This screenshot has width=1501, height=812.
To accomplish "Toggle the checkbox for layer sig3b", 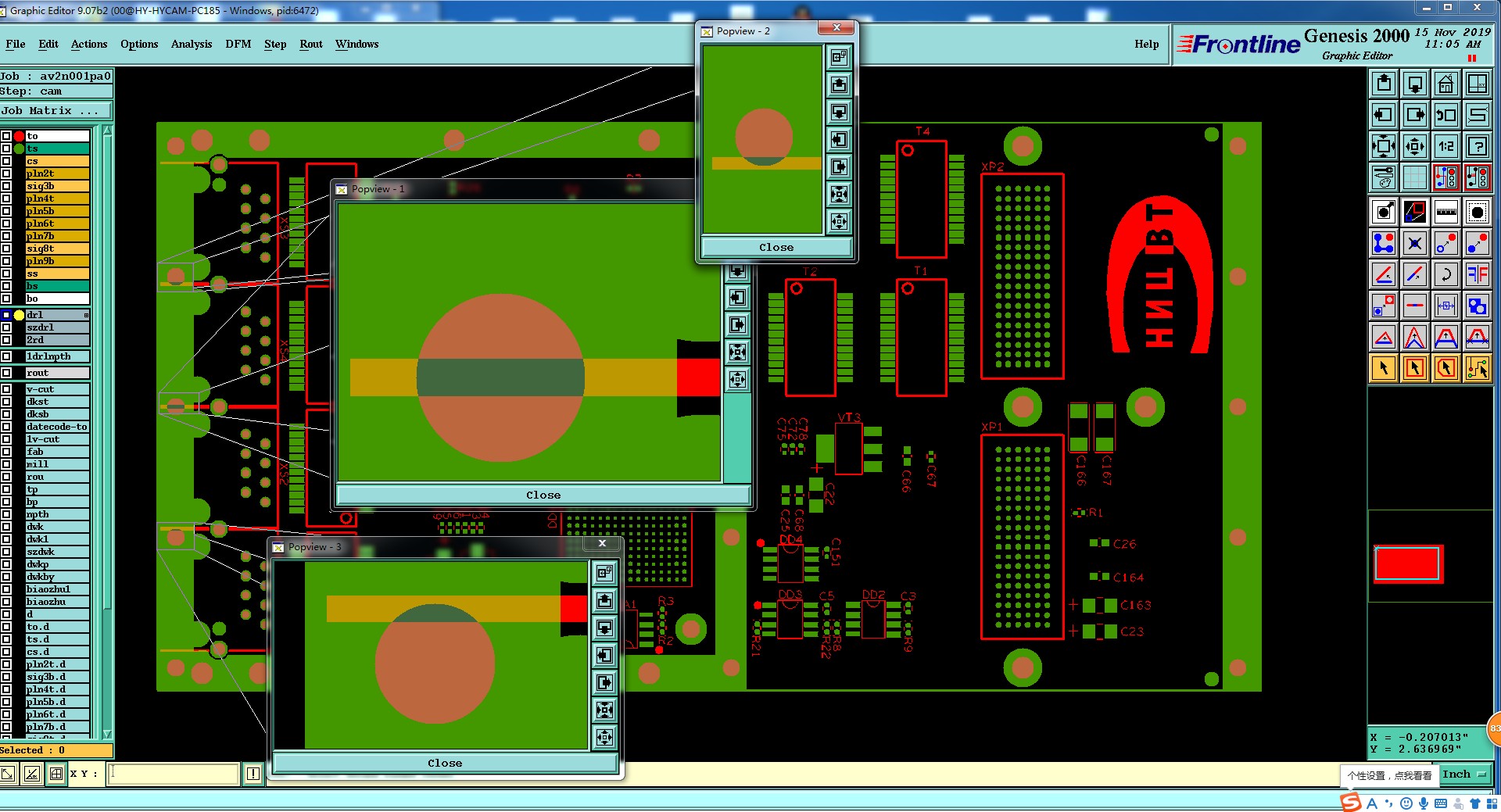I will pyautogui.click(x=6, y=186).
